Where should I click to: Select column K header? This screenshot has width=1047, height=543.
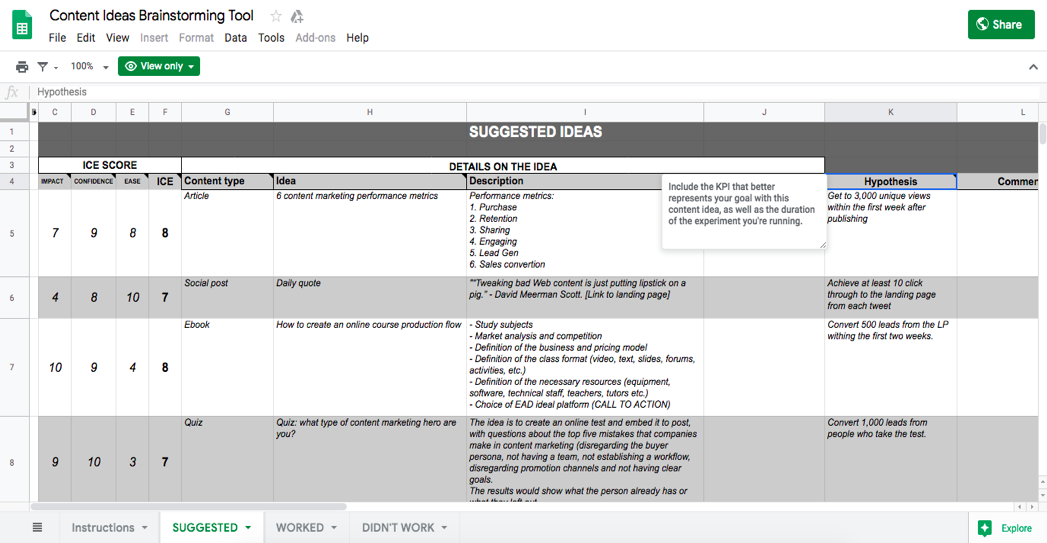click(890, 112)
